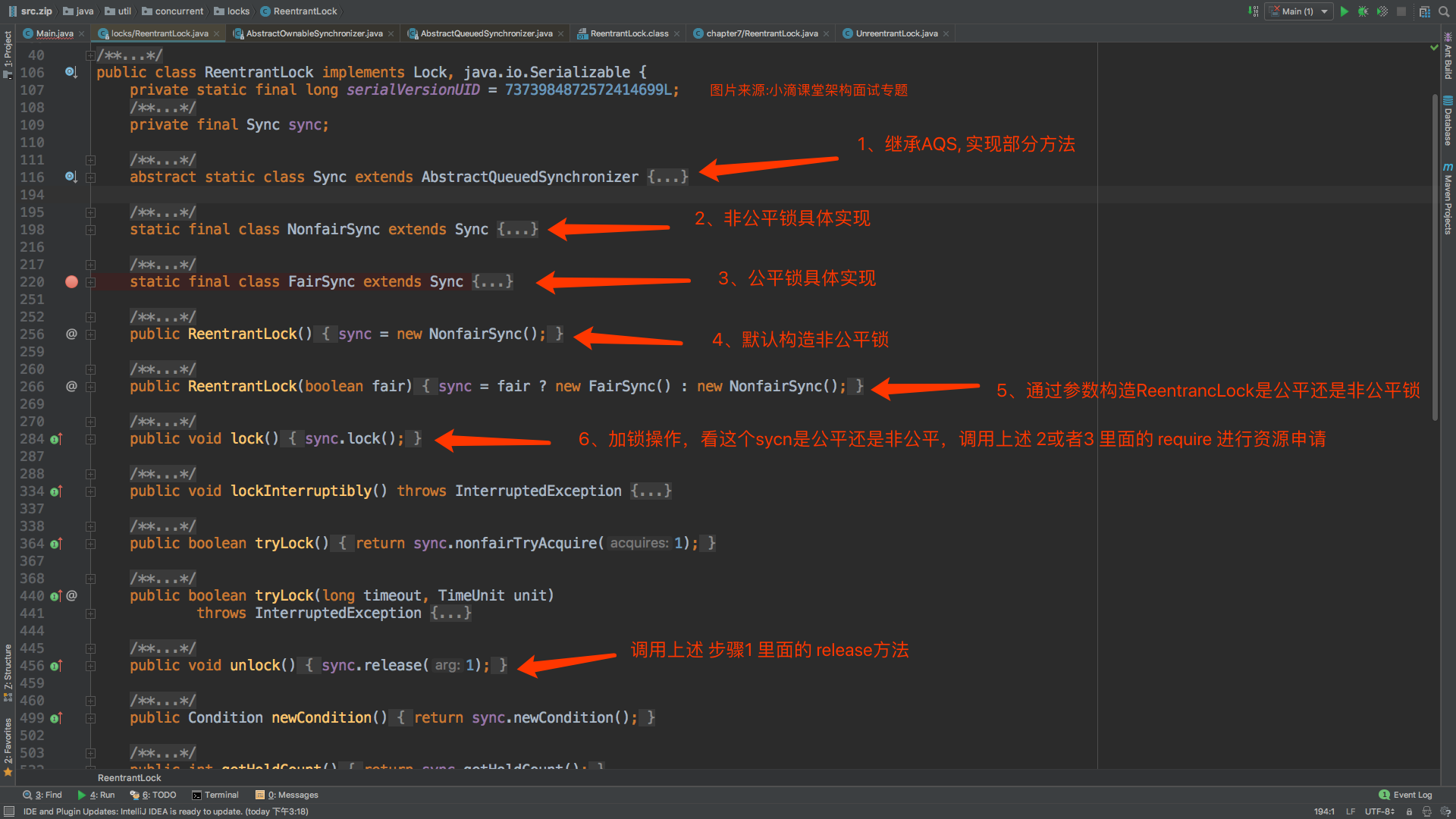
Task: Click the breakpoint on line 220
Action: (71, 282)
